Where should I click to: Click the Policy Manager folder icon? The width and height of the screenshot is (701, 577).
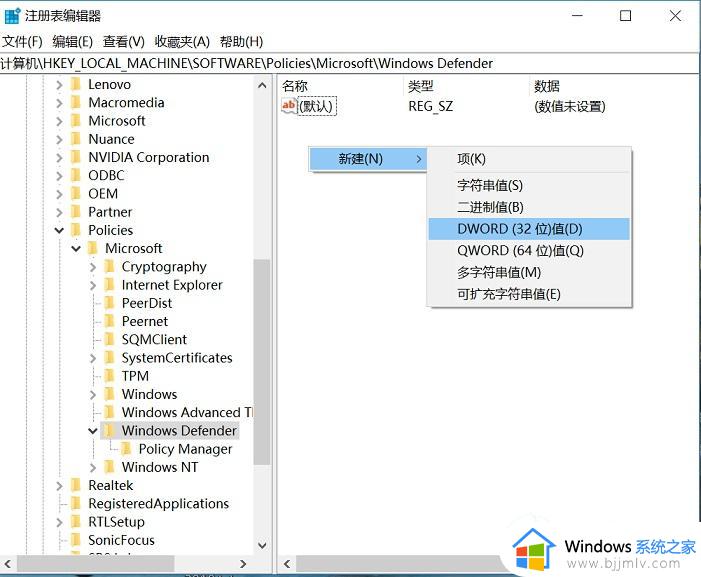(126, 449)
